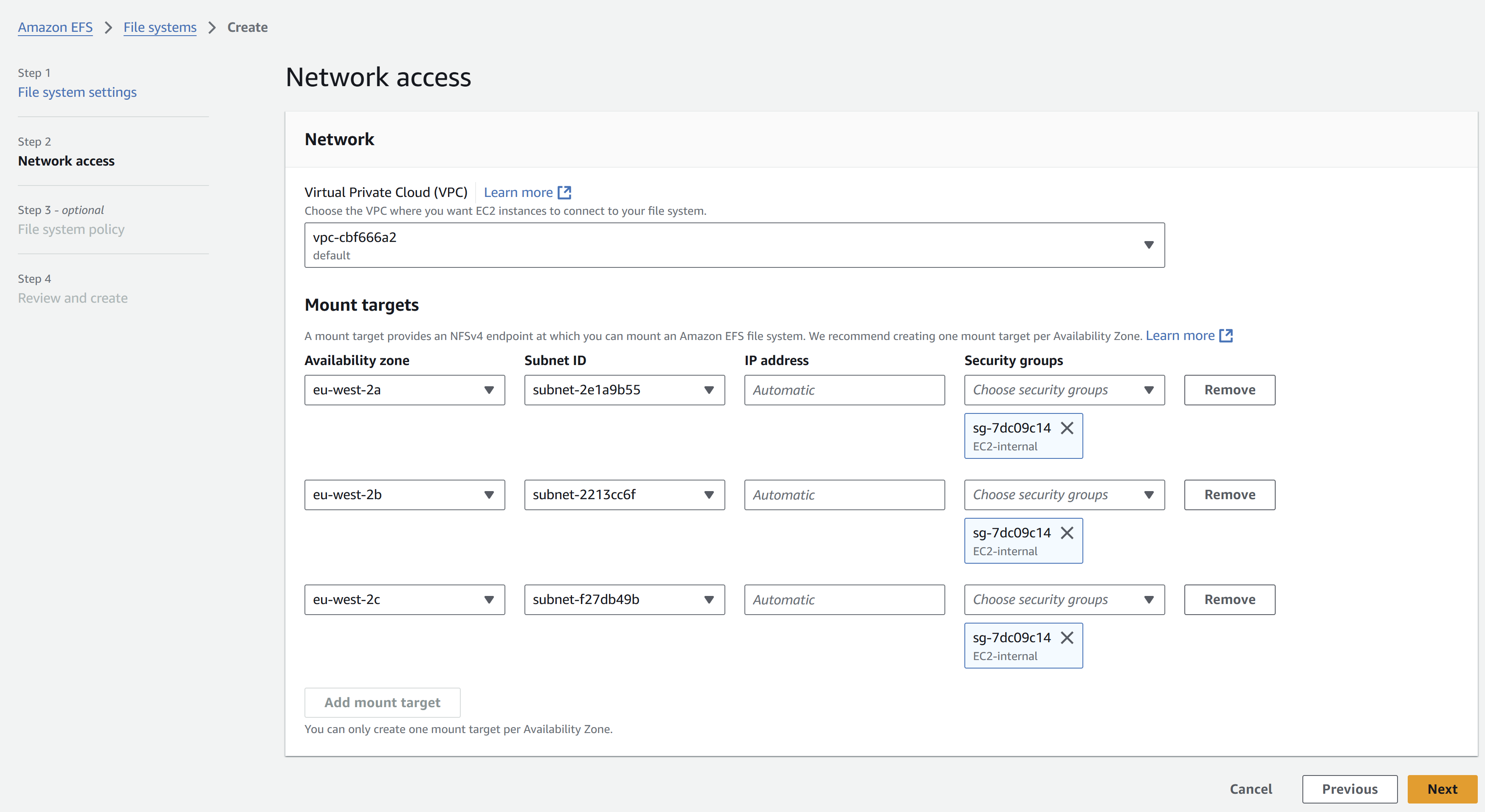The height and width of the screenshot is (812, 1485).
Task: Click the Amazon EFS breadcrumb link
Action: pyautogui.click(x=55, y=28)
